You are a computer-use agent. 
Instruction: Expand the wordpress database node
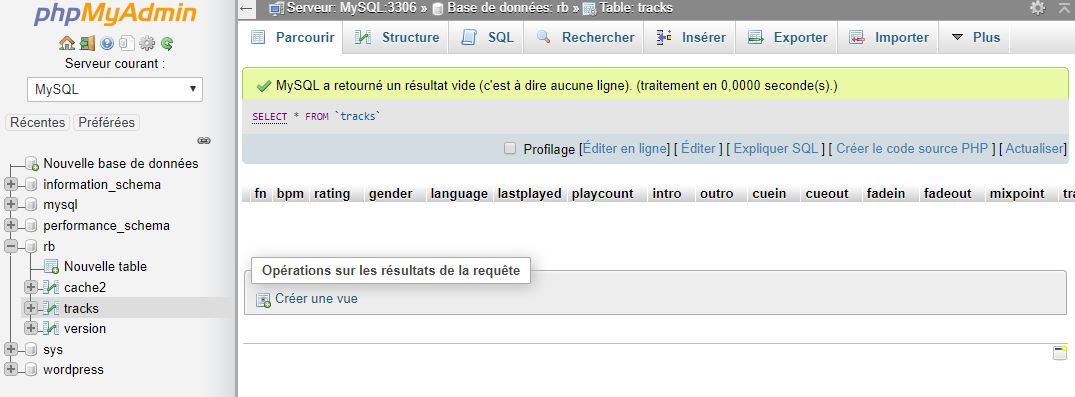[x=11, y=370]
